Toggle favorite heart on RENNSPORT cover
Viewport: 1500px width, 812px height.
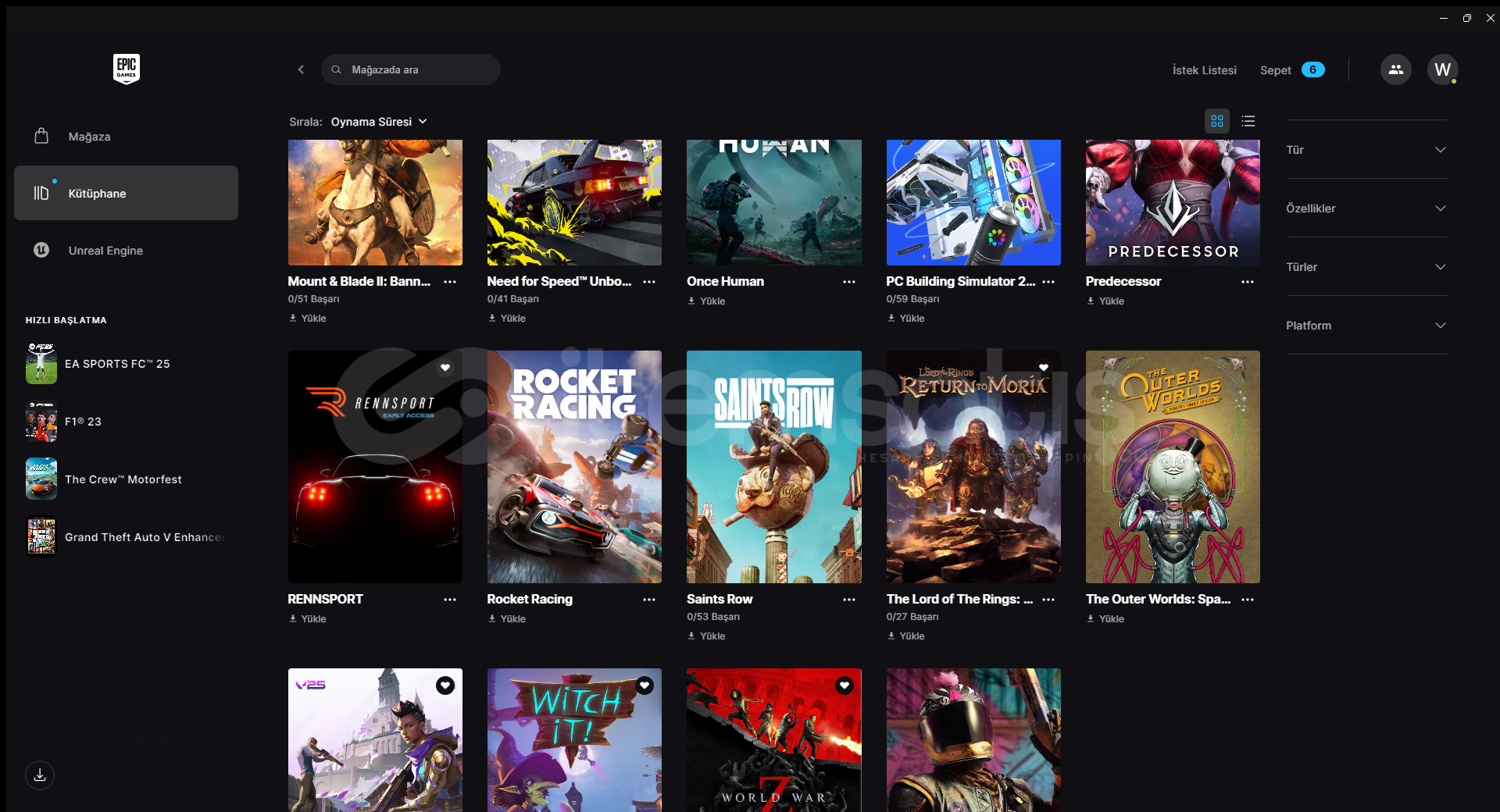445,368
